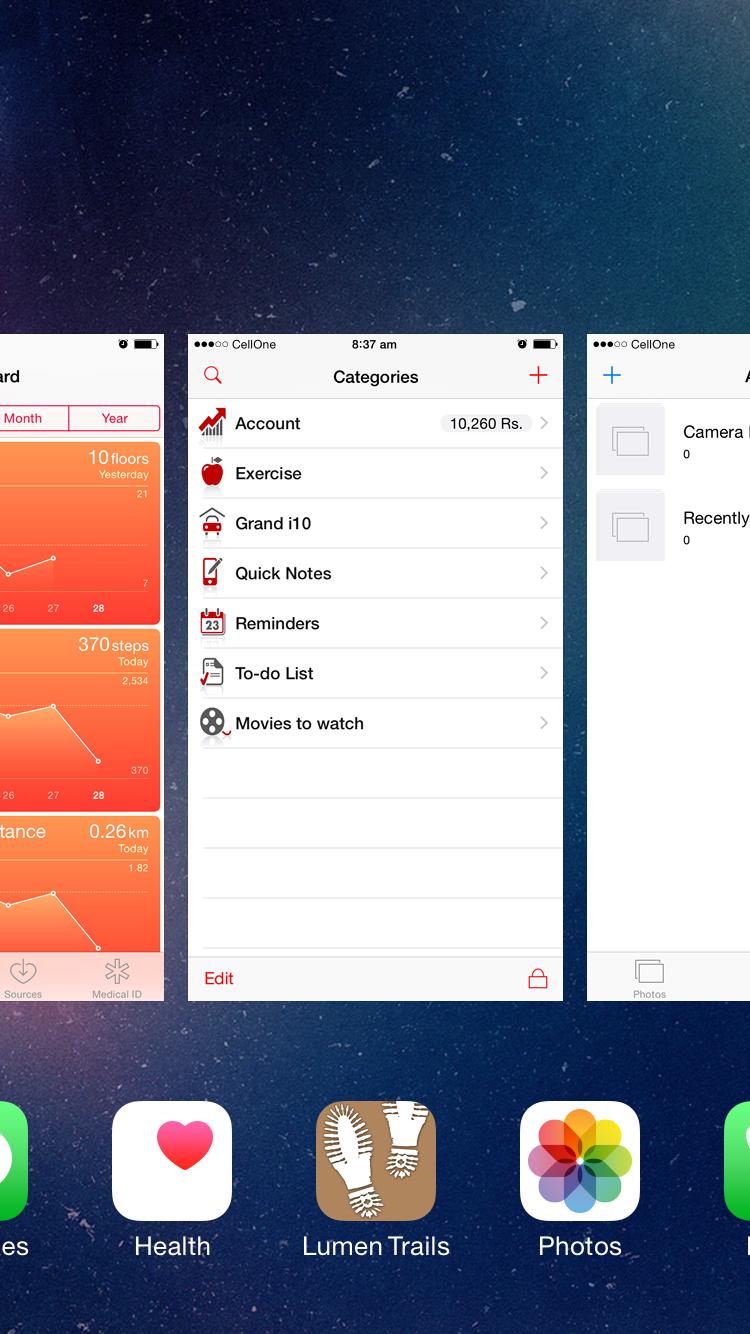Image resolution: width=750 pixels, height=1334 pixels.
Task: Open the 10 floors chart card in Health
Action: point(80,533)
